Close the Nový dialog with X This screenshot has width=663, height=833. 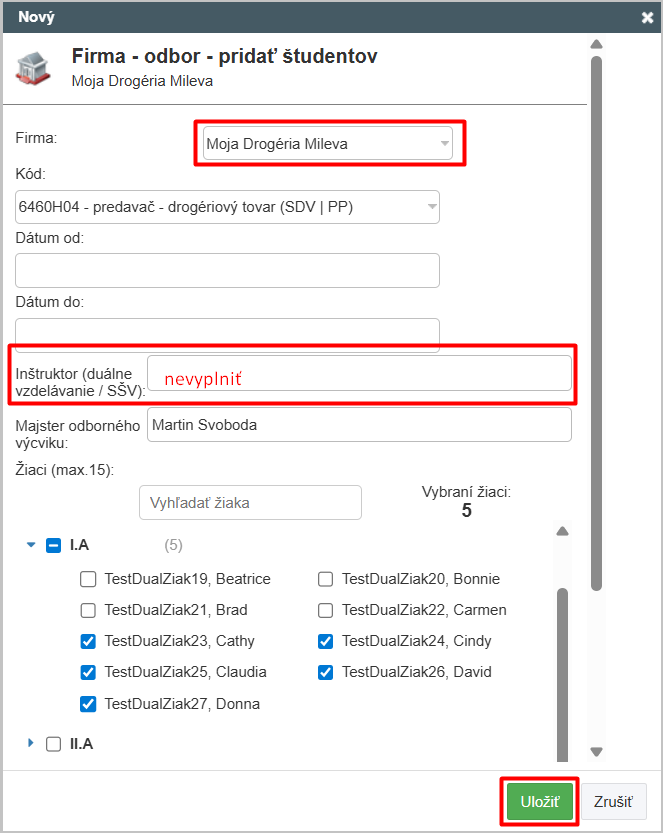[647, 17]
